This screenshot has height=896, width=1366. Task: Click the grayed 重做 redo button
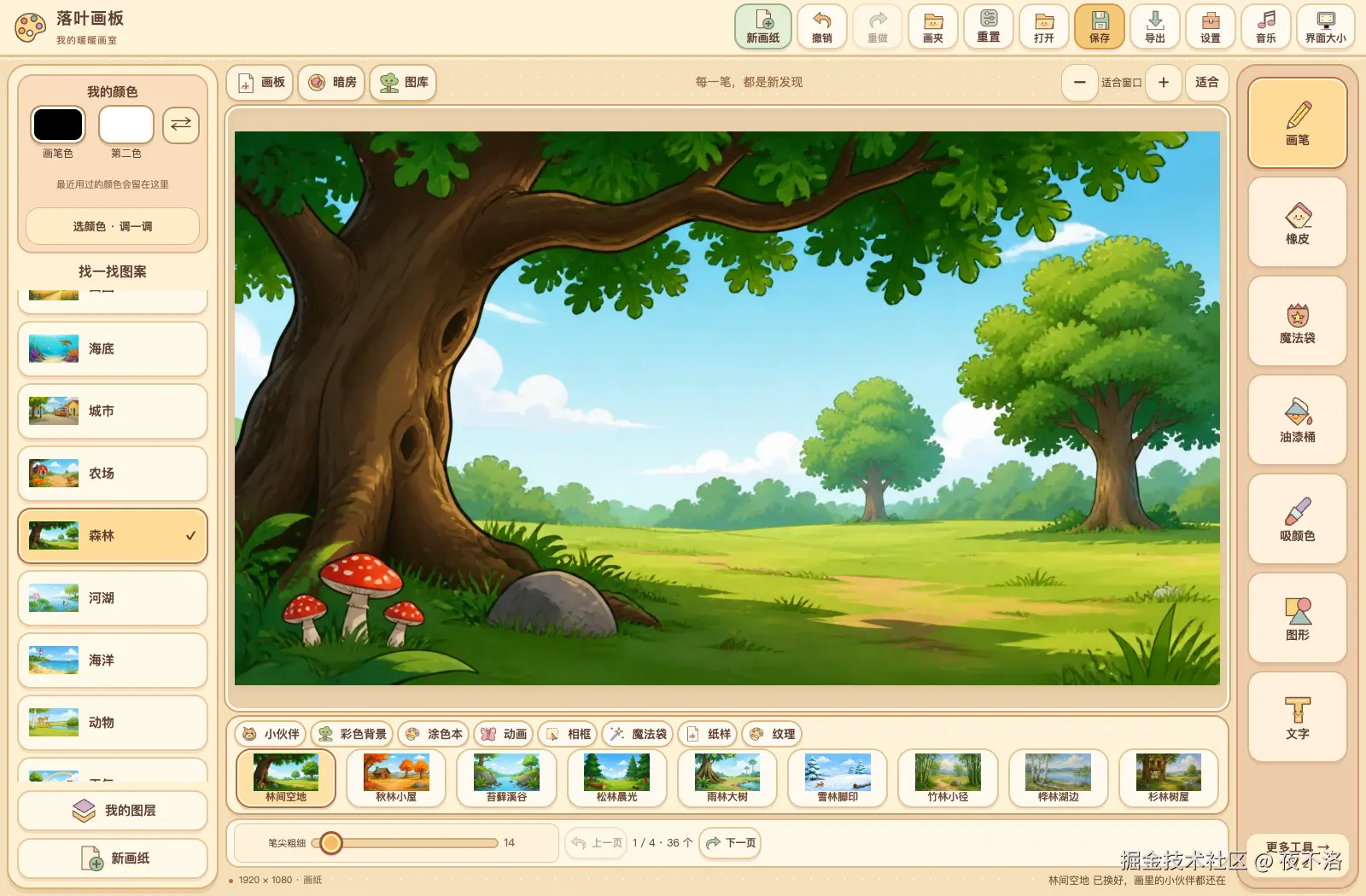coord(878,26)
